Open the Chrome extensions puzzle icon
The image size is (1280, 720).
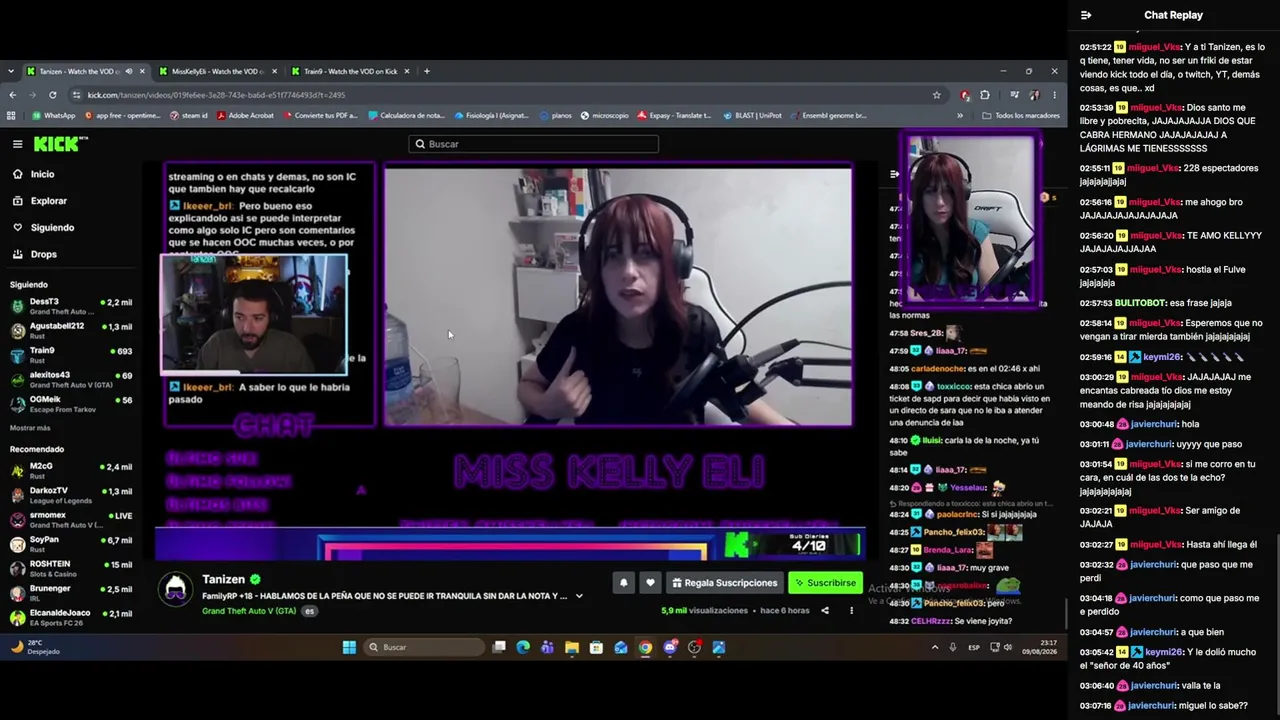click(985, 95)
